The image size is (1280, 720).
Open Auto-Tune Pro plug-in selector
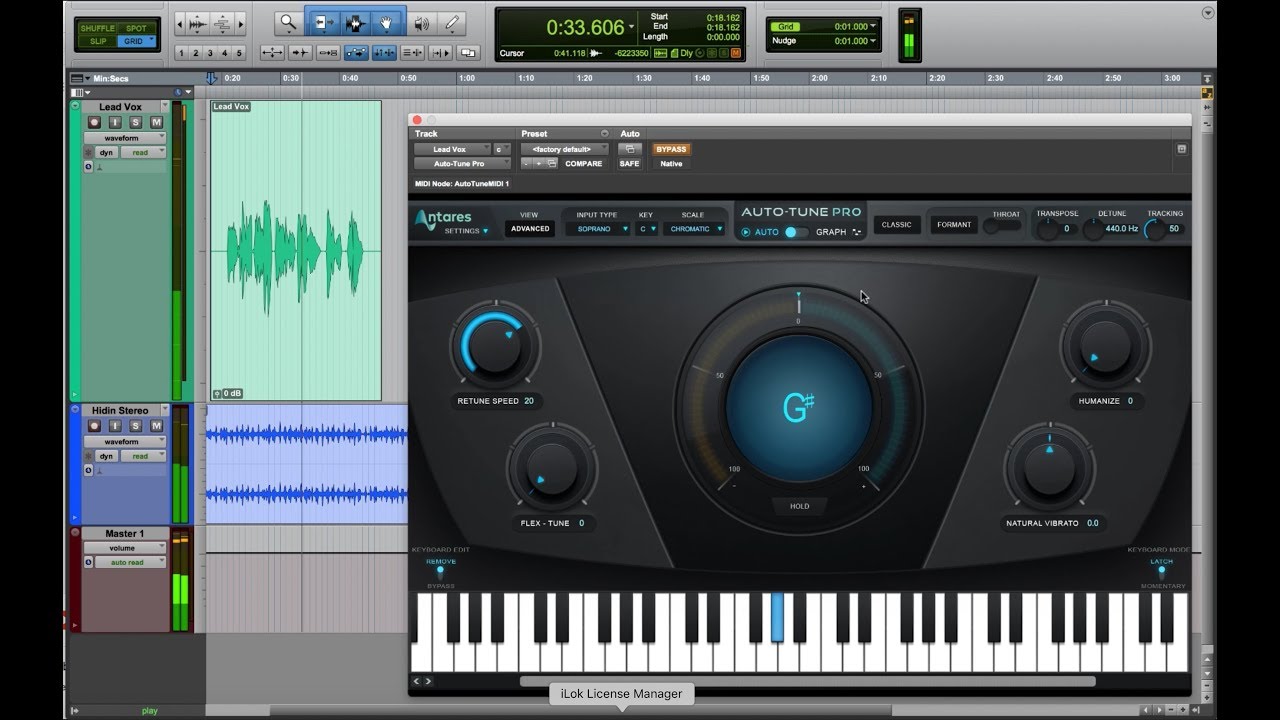tap(462, 164)
